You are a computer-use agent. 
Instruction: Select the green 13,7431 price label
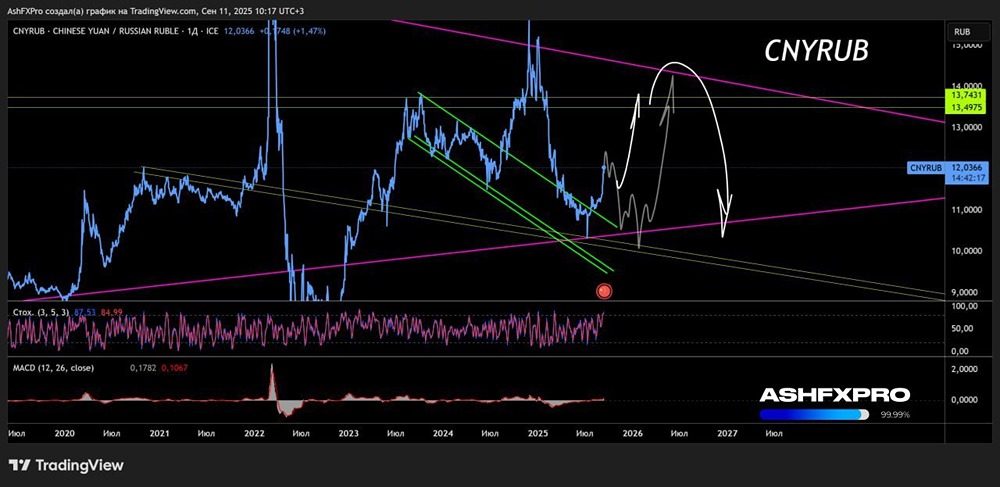(967, 94)
